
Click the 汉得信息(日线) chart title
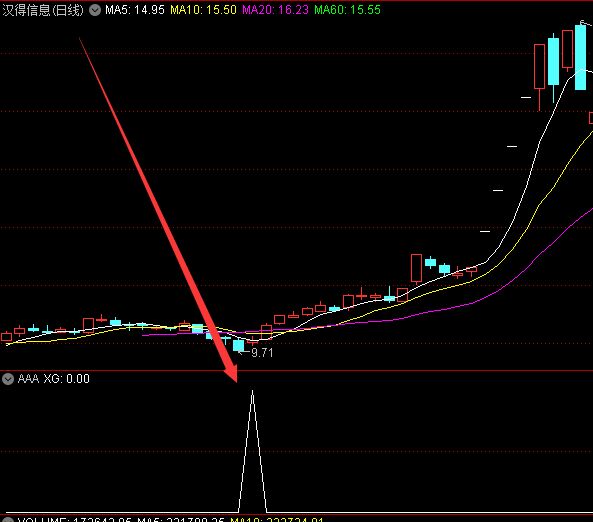(43, 10)
